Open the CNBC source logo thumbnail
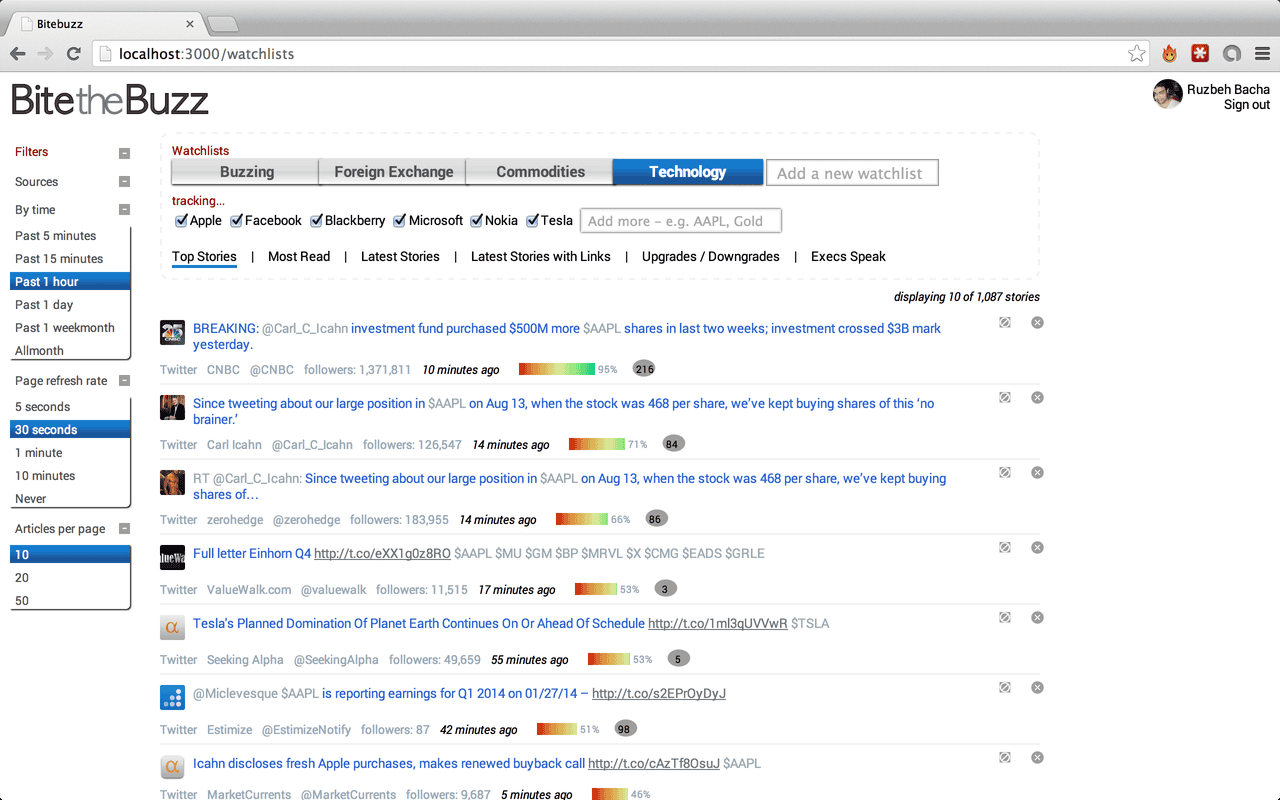1280x800 pixels. point(172,332)
